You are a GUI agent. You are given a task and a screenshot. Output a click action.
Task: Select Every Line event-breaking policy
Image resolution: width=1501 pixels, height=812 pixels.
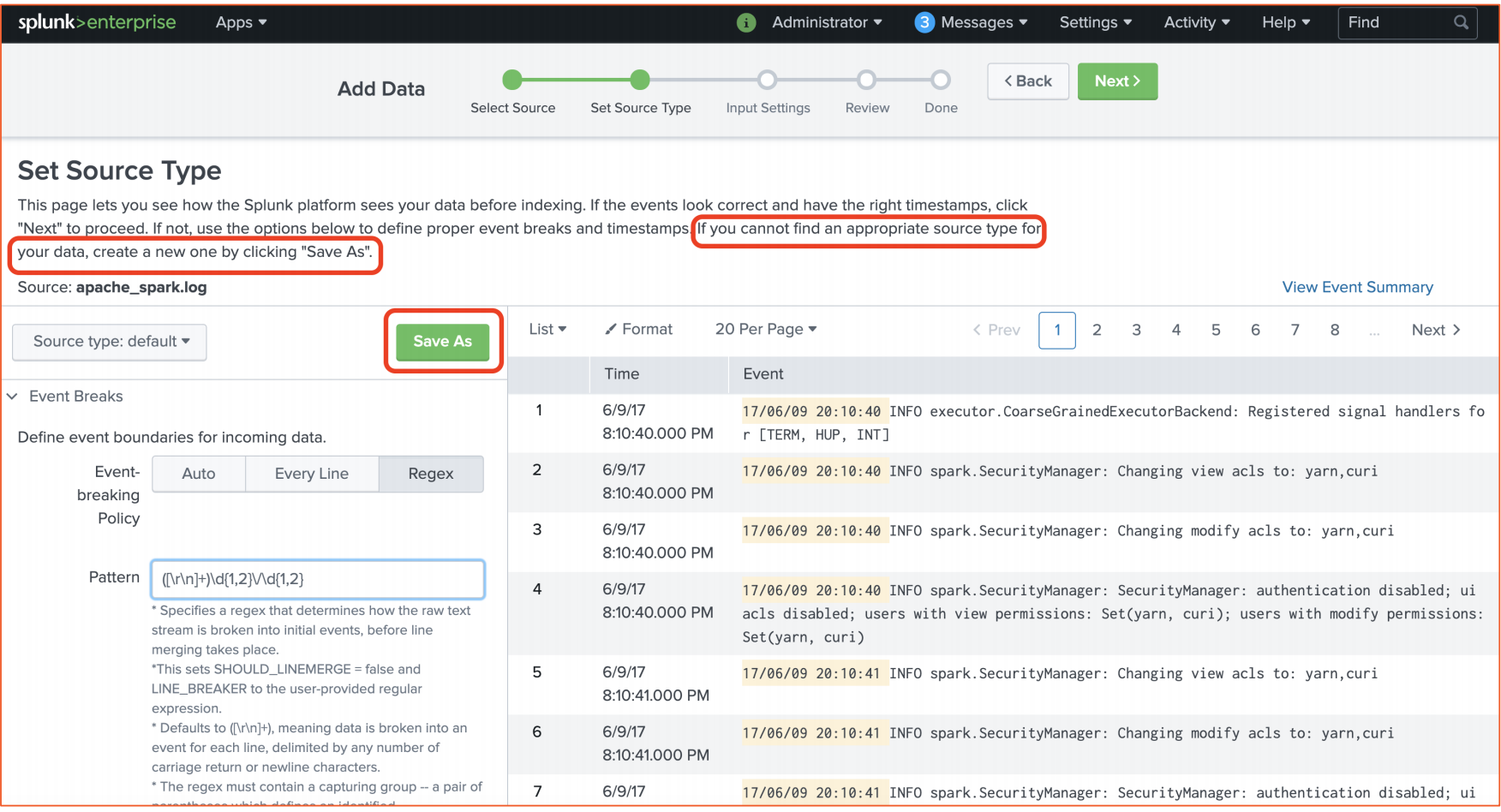click(312, 474)
